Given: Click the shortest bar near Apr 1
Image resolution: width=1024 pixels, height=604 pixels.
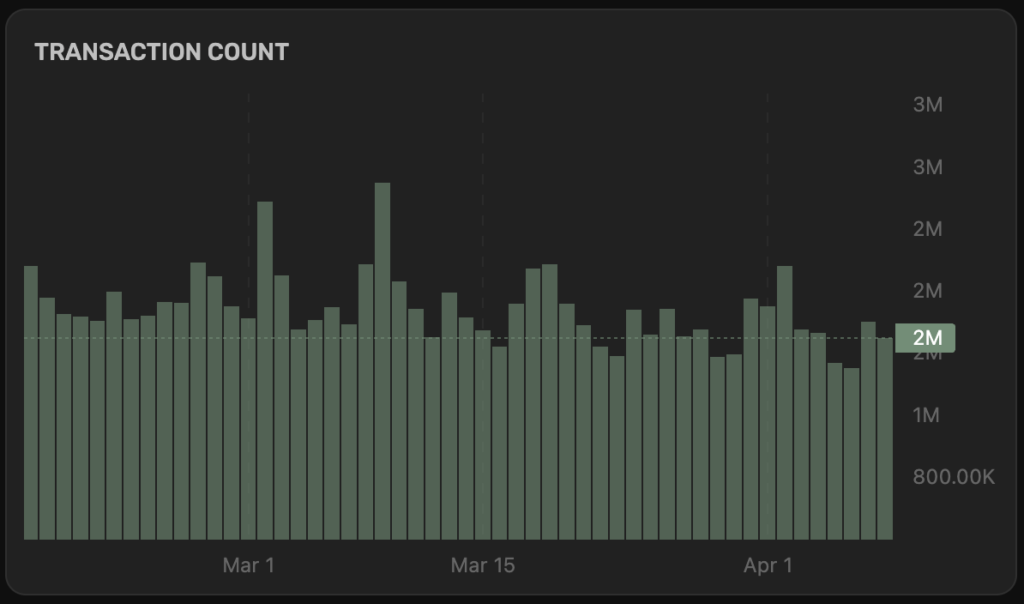Looking at the screenshot, I should point(850,450).
